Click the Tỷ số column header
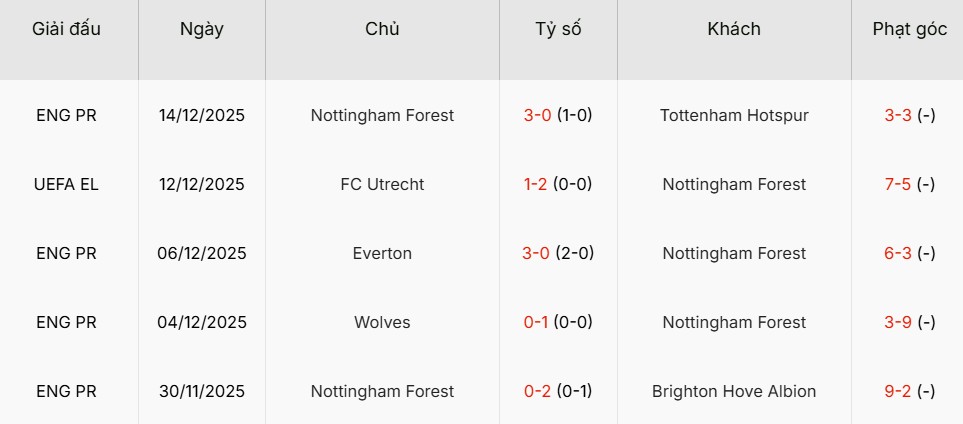 coord(558,29)
